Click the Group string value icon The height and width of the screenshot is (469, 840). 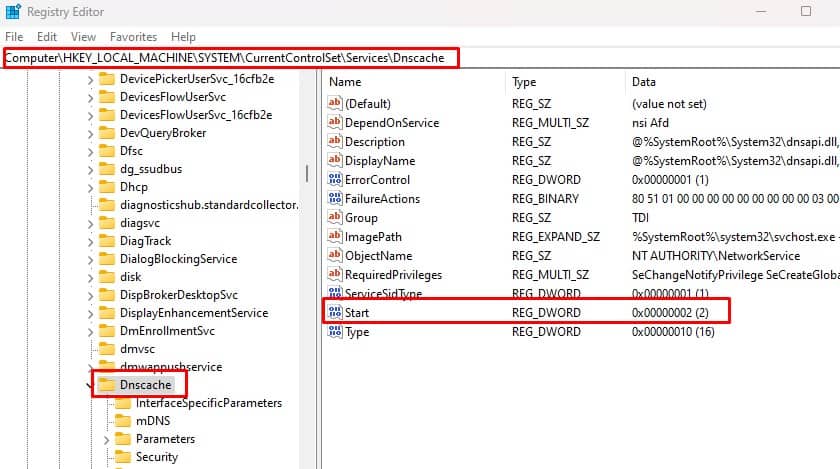(x=335, y=217)
